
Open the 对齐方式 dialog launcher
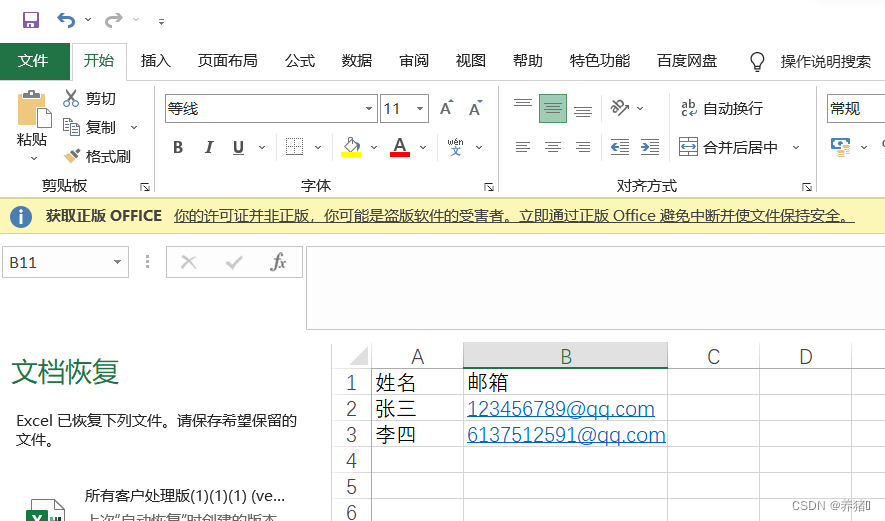[x=807, y=187]
